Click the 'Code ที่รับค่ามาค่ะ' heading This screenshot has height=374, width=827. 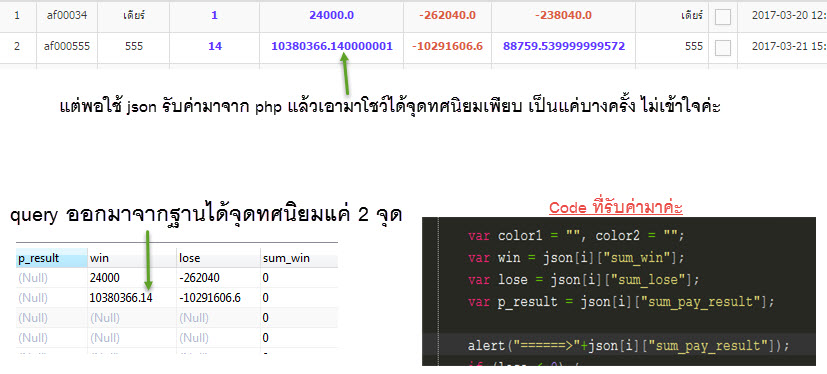point(616,208)
